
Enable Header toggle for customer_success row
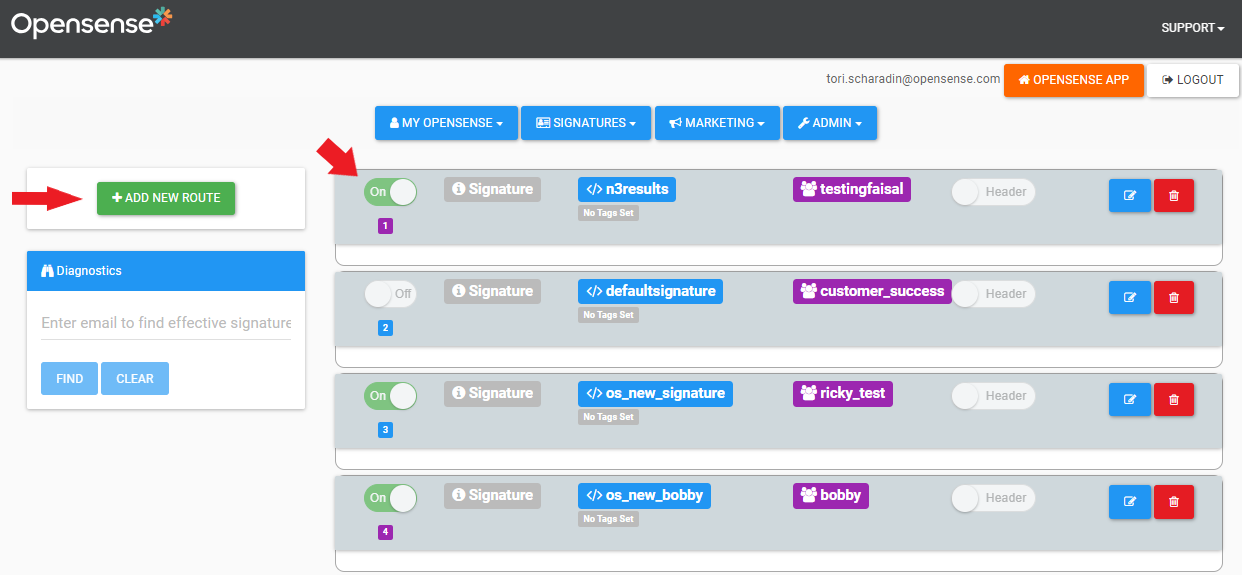993,294
